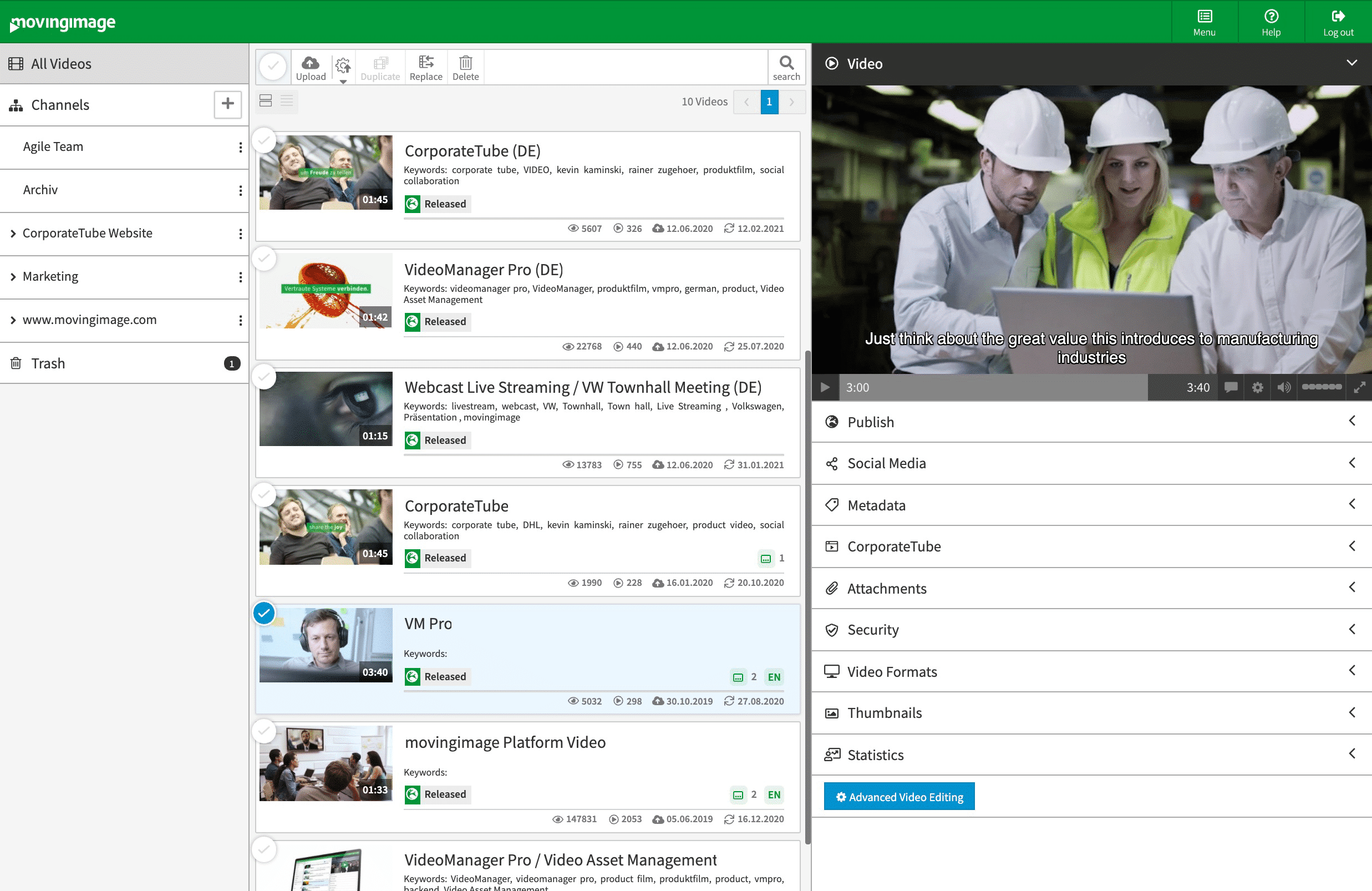Collapse the Video panel using its chevron
The width and height of the screenshot is (1372, 891).
click(1353, 62)
